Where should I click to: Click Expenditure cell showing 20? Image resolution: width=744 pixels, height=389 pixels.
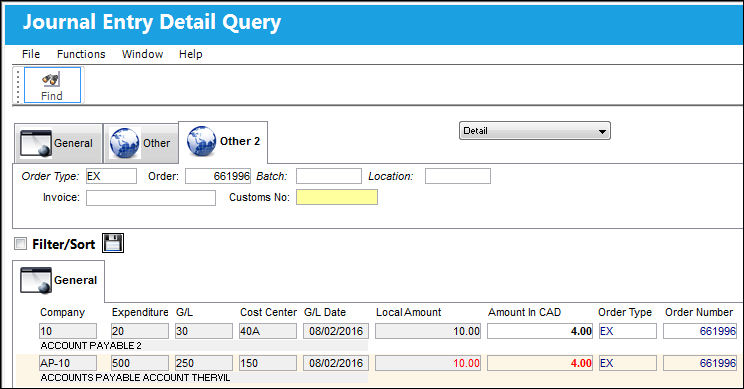[140, 331]
